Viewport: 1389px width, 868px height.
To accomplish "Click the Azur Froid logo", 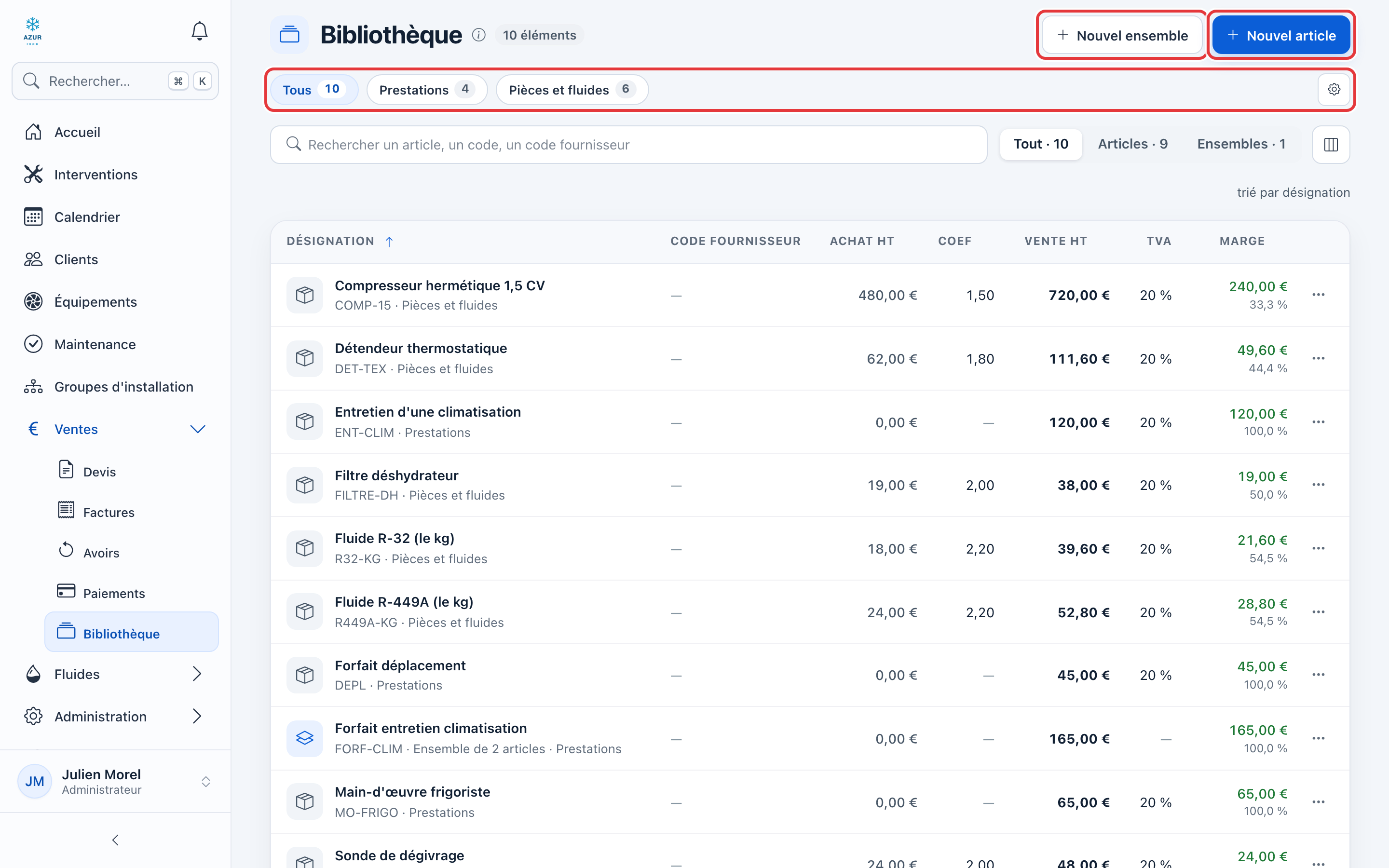I will coord(33,31).
